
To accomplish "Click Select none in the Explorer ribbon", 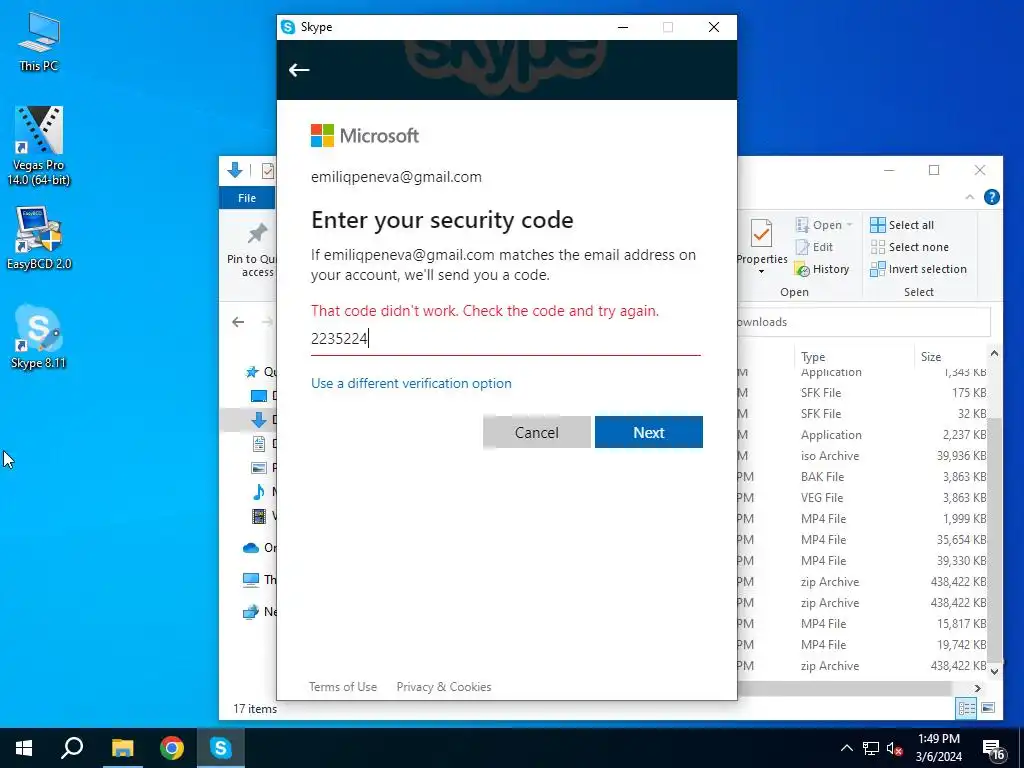I will 909,247.
